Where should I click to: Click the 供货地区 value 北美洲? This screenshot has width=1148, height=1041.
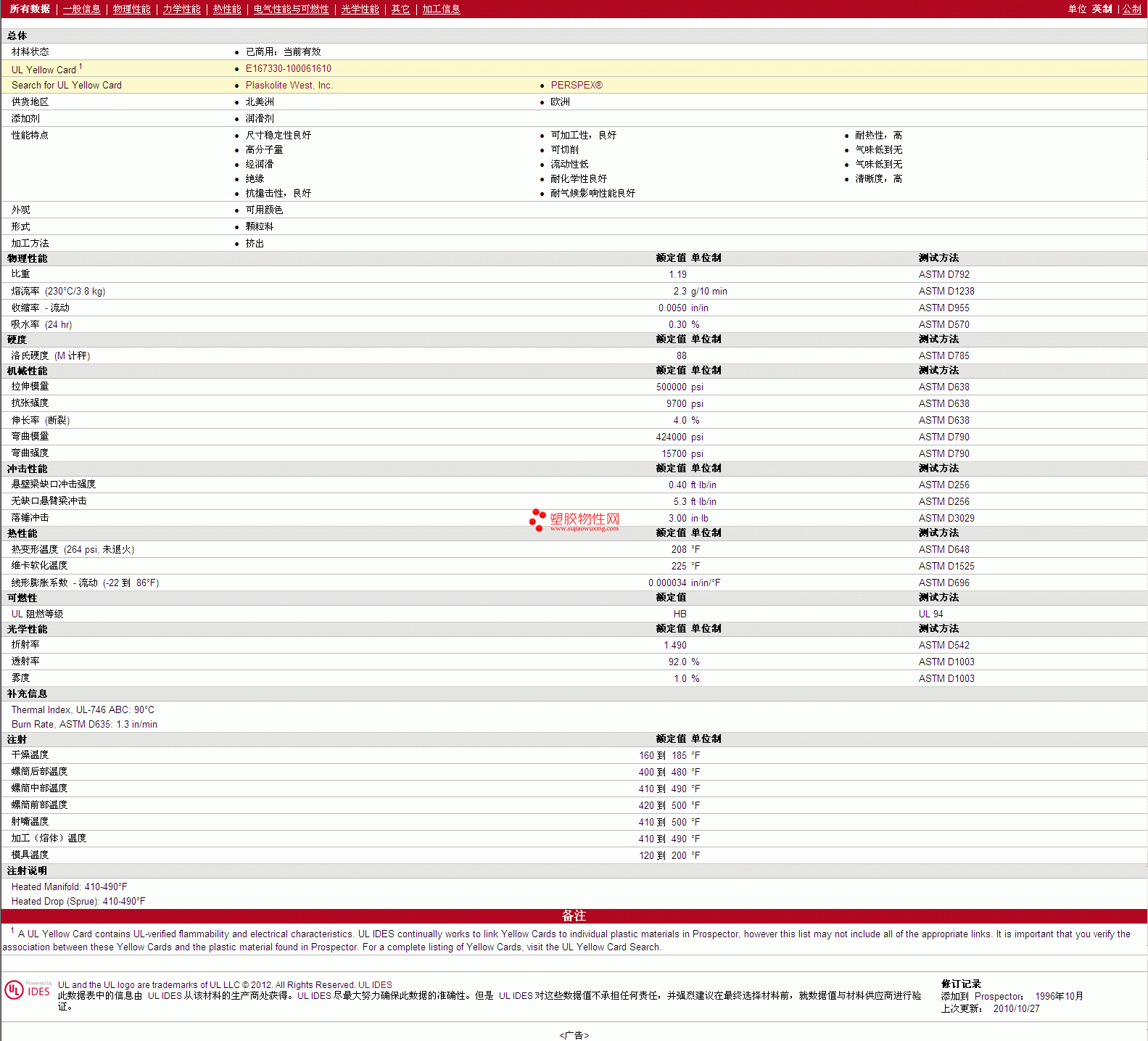[x=260, y=102]
